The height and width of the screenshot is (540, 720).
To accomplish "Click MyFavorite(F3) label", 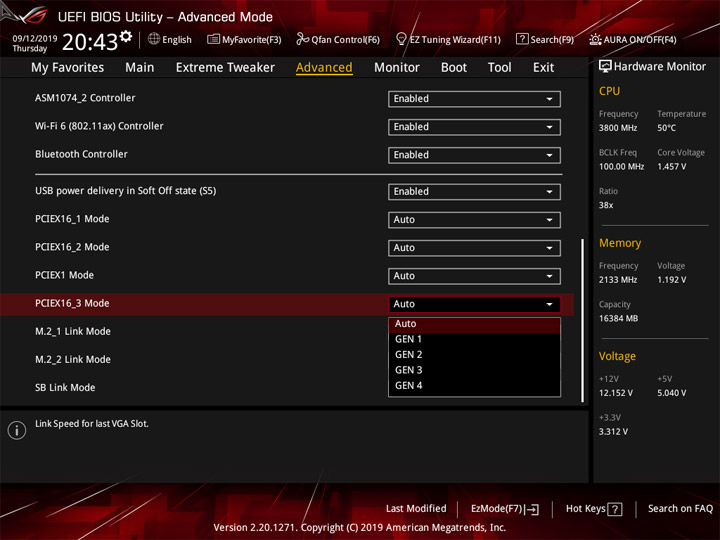I will pos(252,40).
